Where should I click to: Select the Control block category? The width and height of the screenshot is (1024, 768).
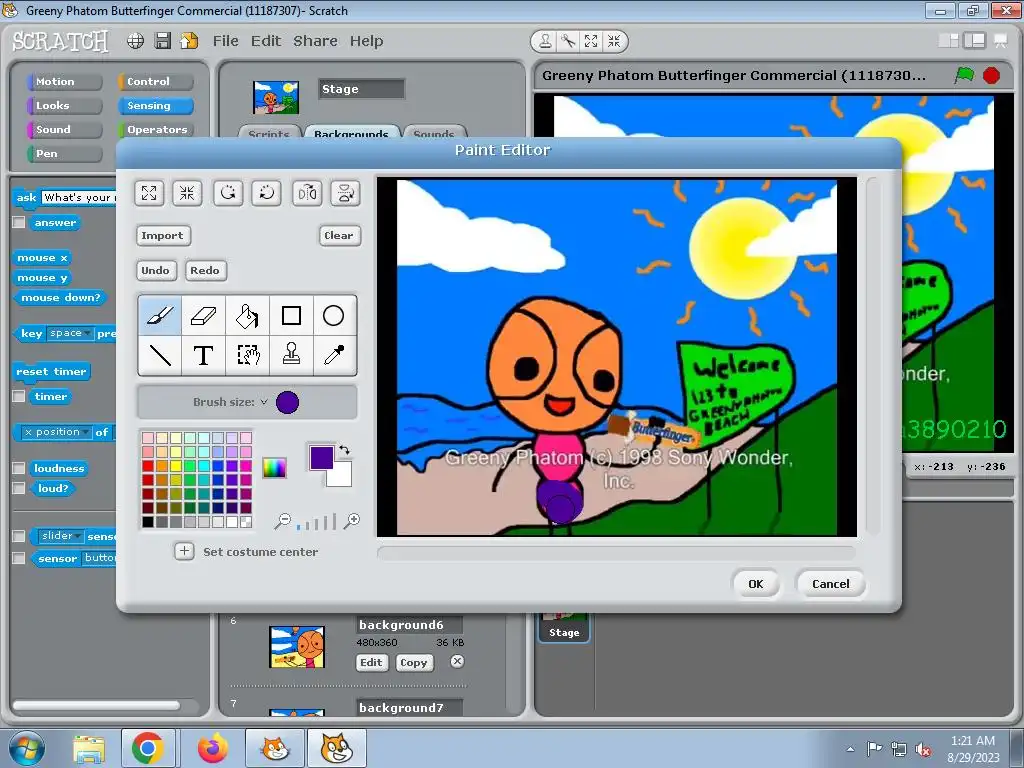click(155, 82)
